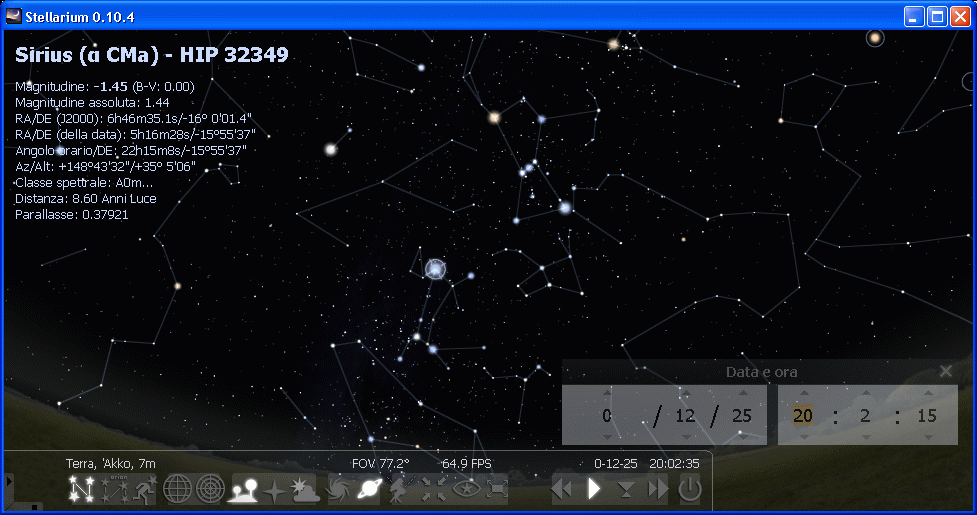This screenshot has height=515, width=977.
Task: Click the 64.9 FPS readout
Action: tap(467, 464)
